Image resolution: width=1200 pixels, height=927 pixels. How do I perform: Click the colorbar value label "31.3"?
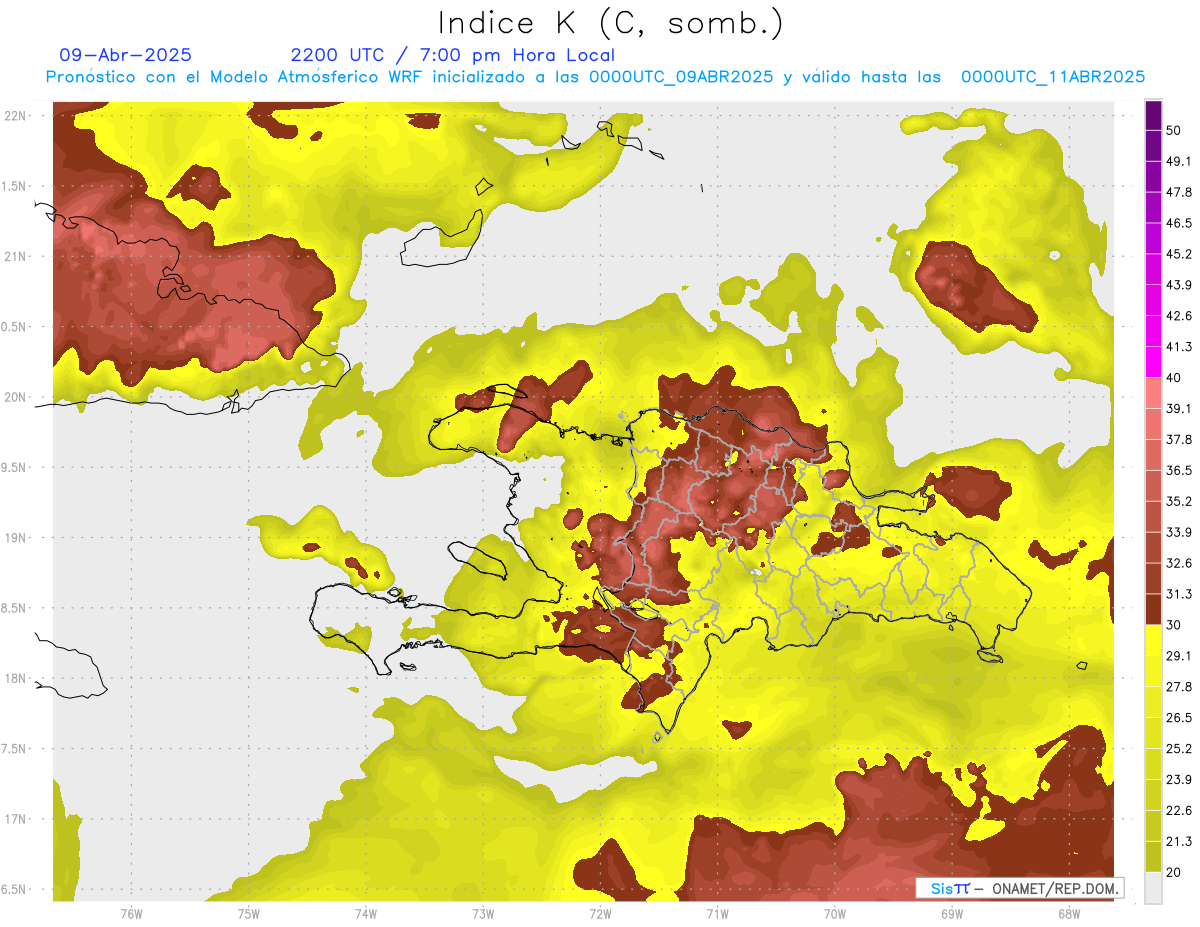click(x=1179, y=594)
